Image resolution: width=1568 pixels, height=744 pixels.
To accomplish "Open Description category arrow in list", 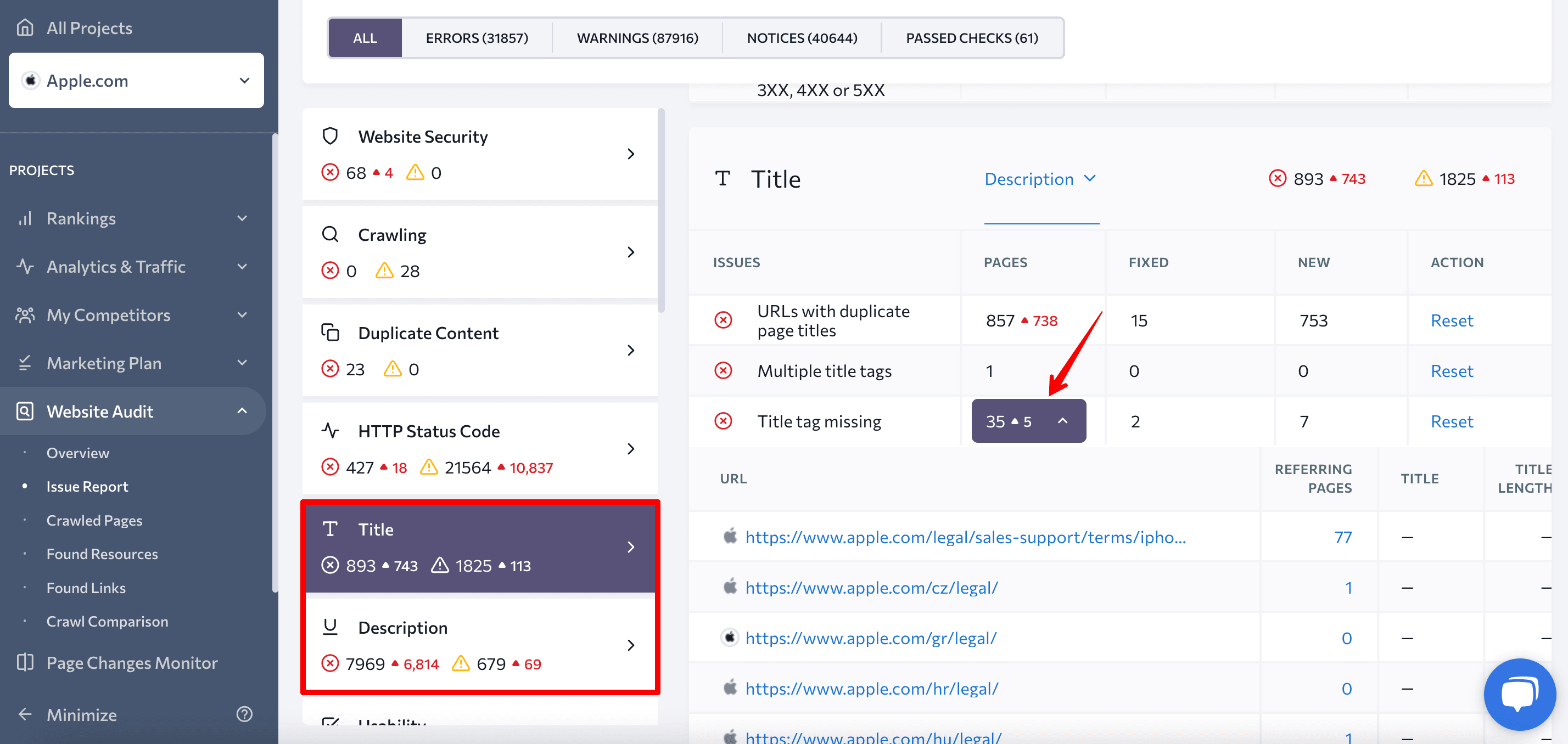I will point(631,645).
